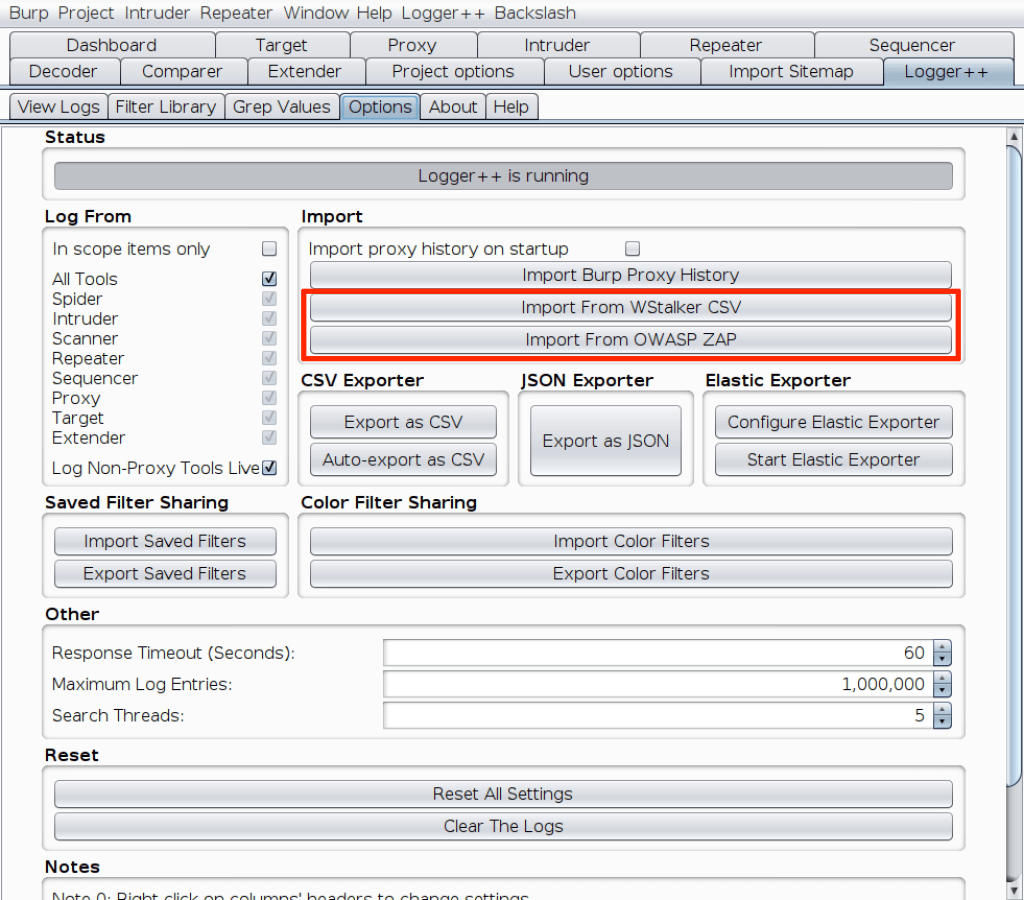Uncheck the All Tools checkbox

(268, 279)
